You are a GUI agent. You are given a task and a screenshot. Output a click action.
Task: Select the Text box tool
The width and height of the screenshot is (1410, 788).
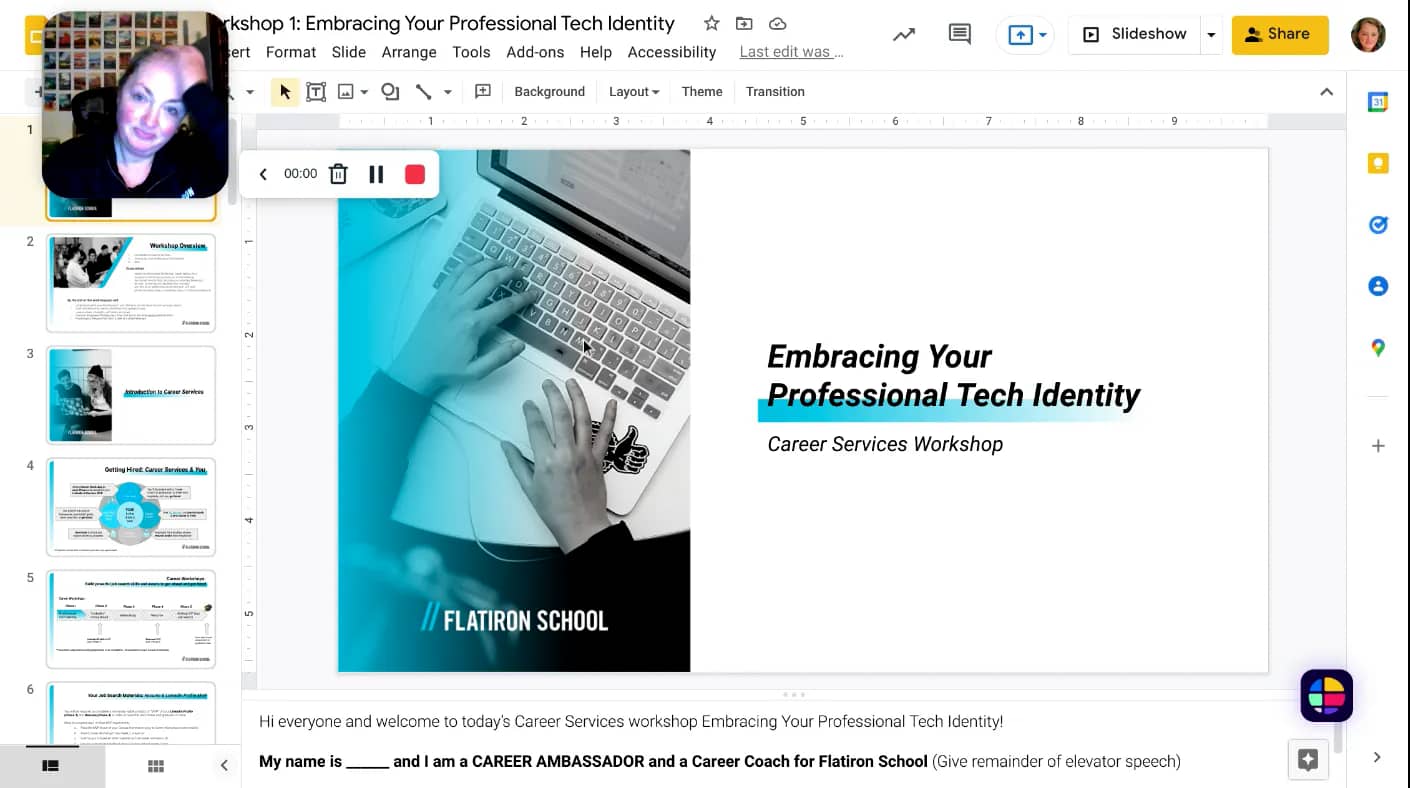point(316,92)
